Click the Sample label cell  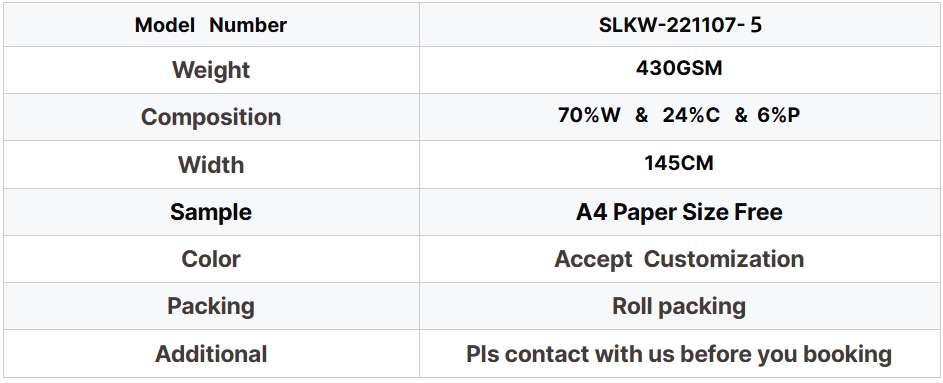coord(210,212)
